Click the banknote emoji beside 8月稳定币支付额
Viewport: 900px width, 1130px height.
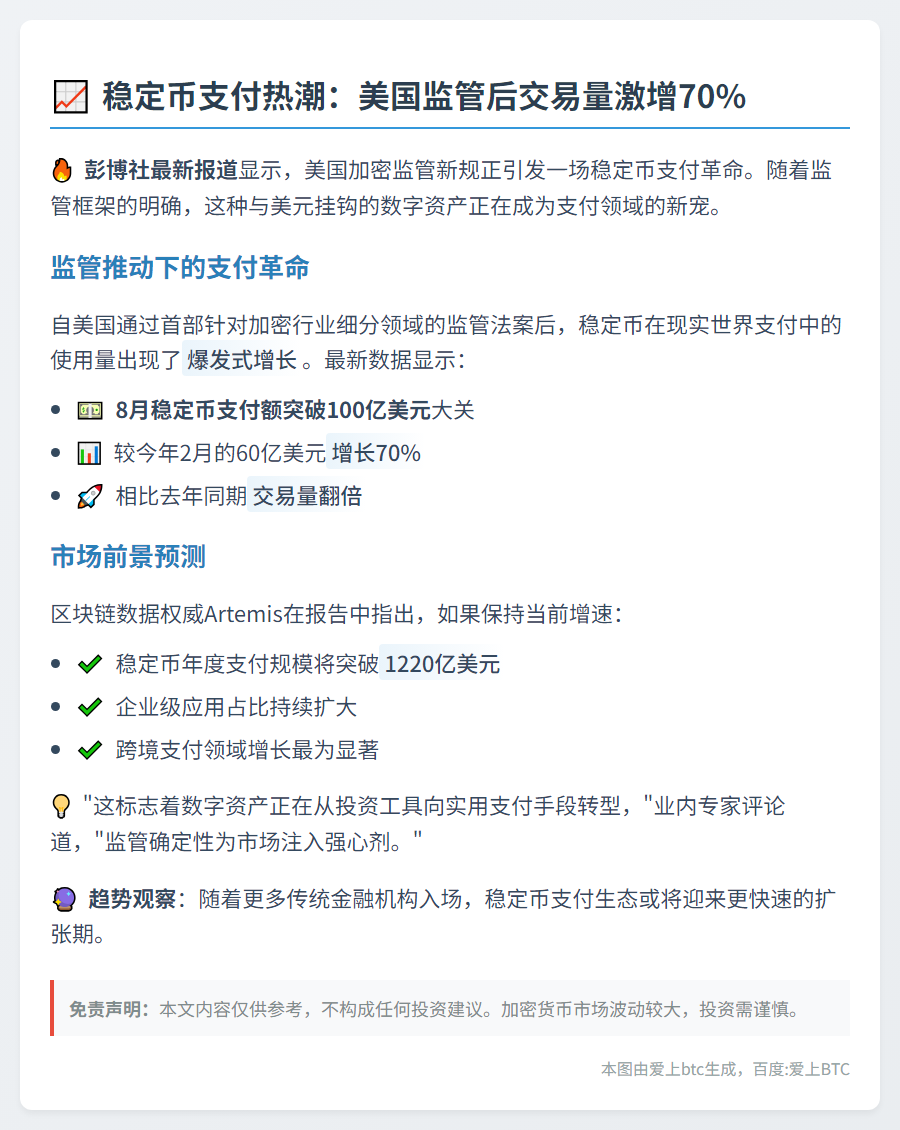(x=89, y=411)
